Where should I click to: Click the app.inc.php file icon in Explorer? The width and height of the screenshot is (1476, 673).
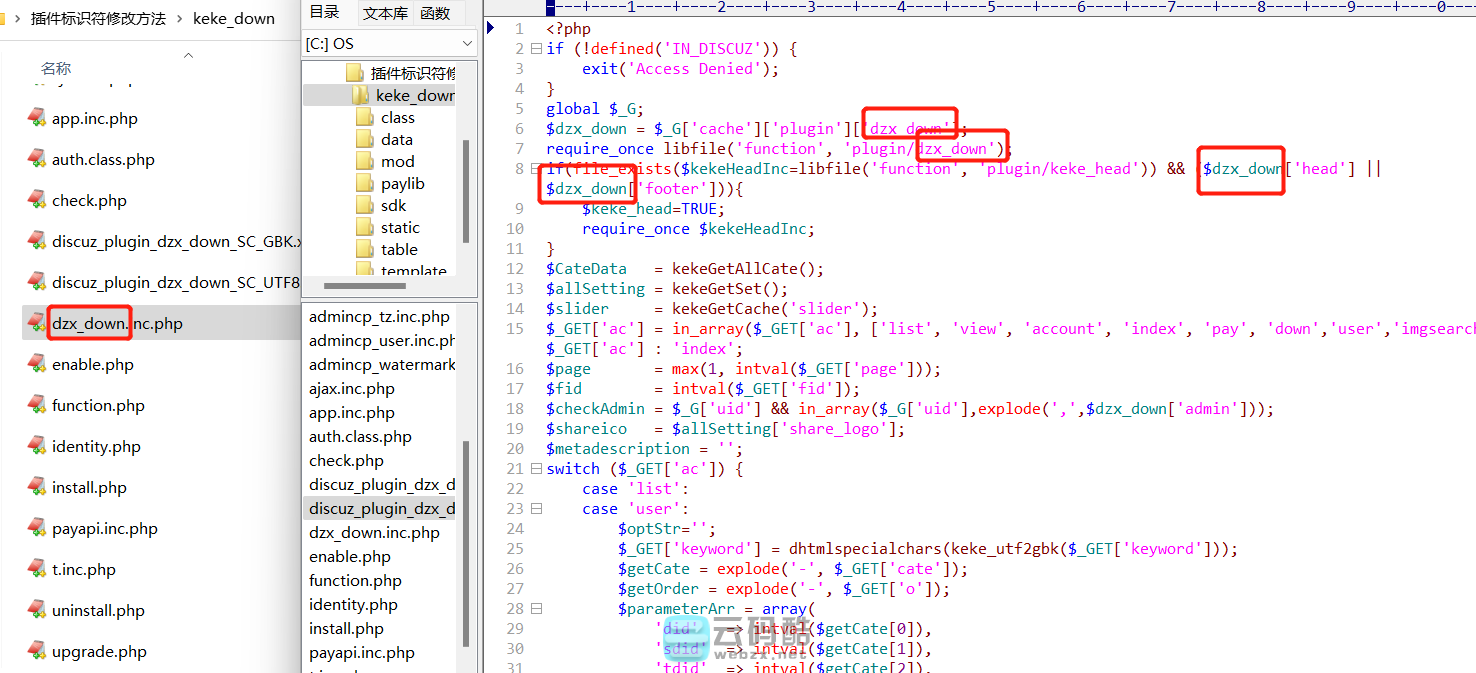[37, 118]
